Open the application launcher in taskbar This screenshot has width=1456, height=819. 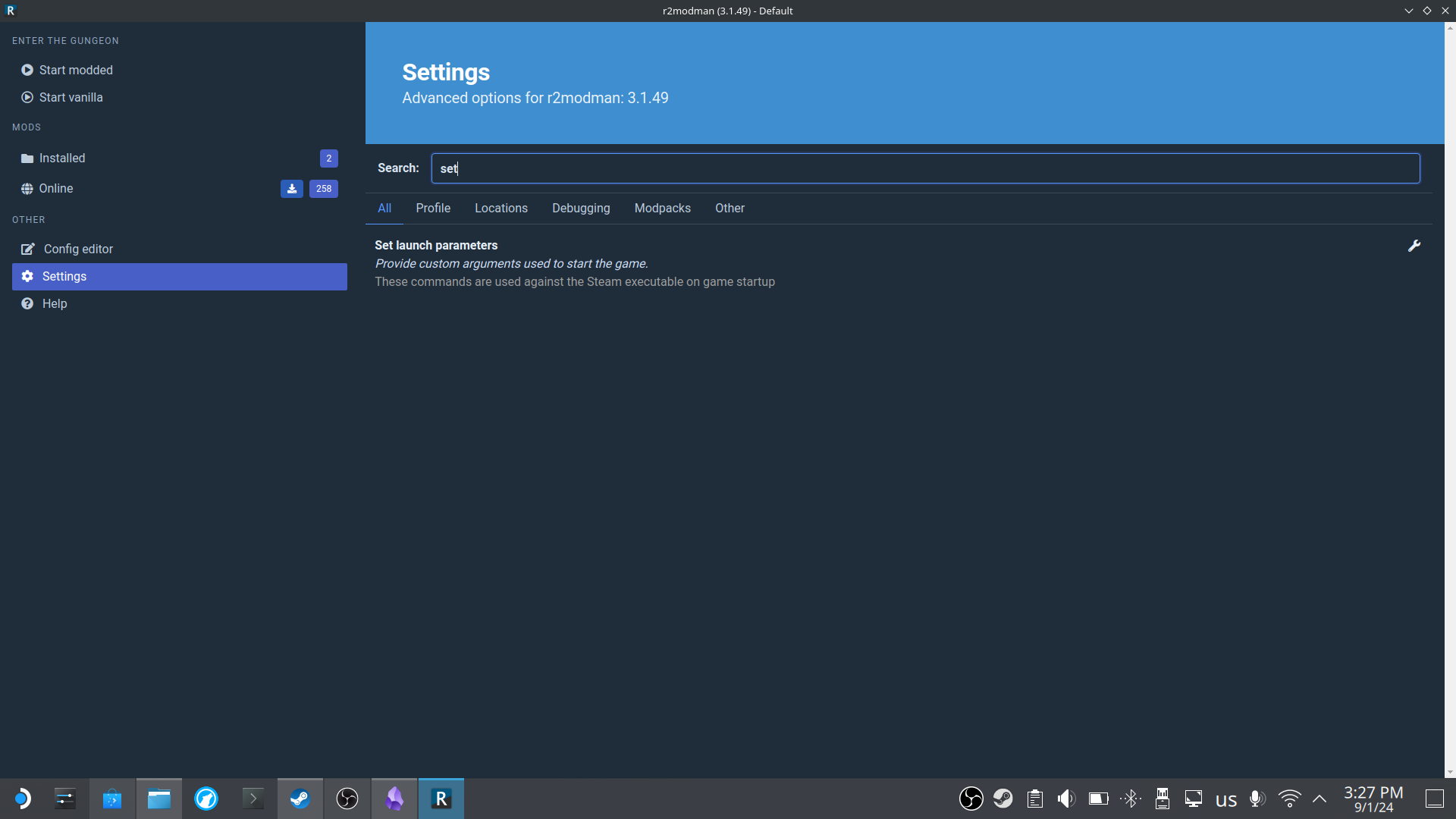click(22, 799)
